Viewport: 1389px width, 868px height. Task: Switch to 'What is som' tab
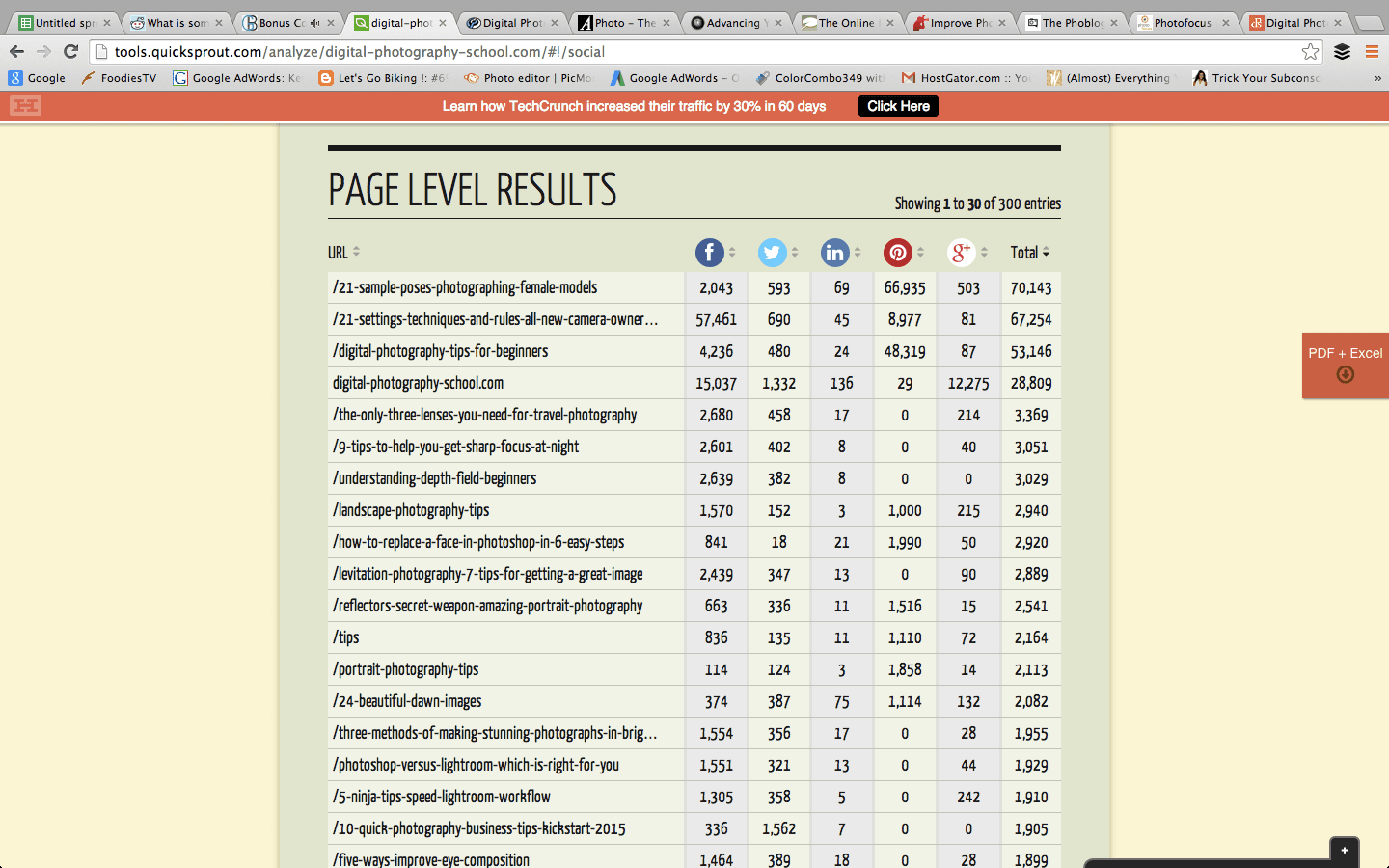coord(176,23)
